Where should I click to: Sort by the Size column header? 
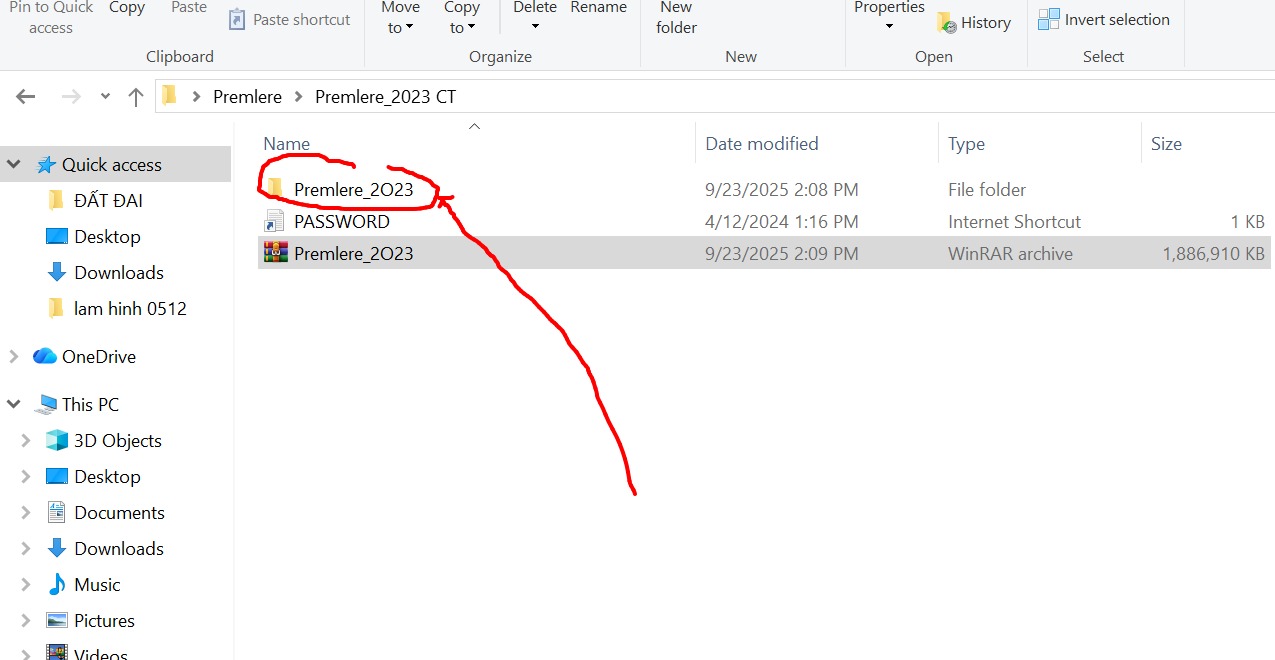tap(1166, 144)
